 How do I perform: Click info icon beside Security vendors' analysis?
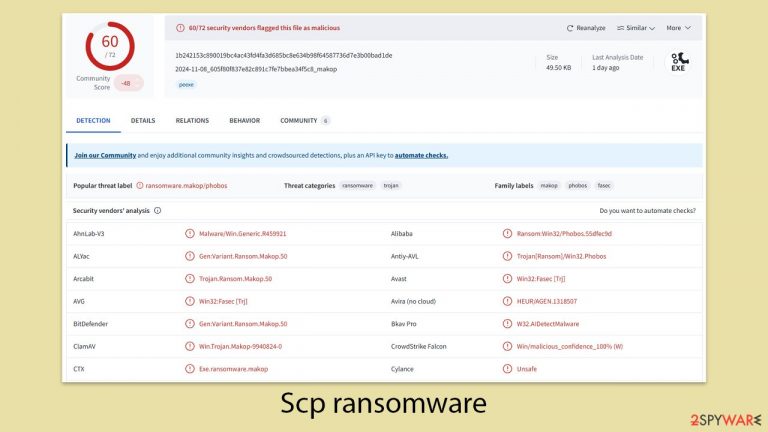(x=158, y=211)
